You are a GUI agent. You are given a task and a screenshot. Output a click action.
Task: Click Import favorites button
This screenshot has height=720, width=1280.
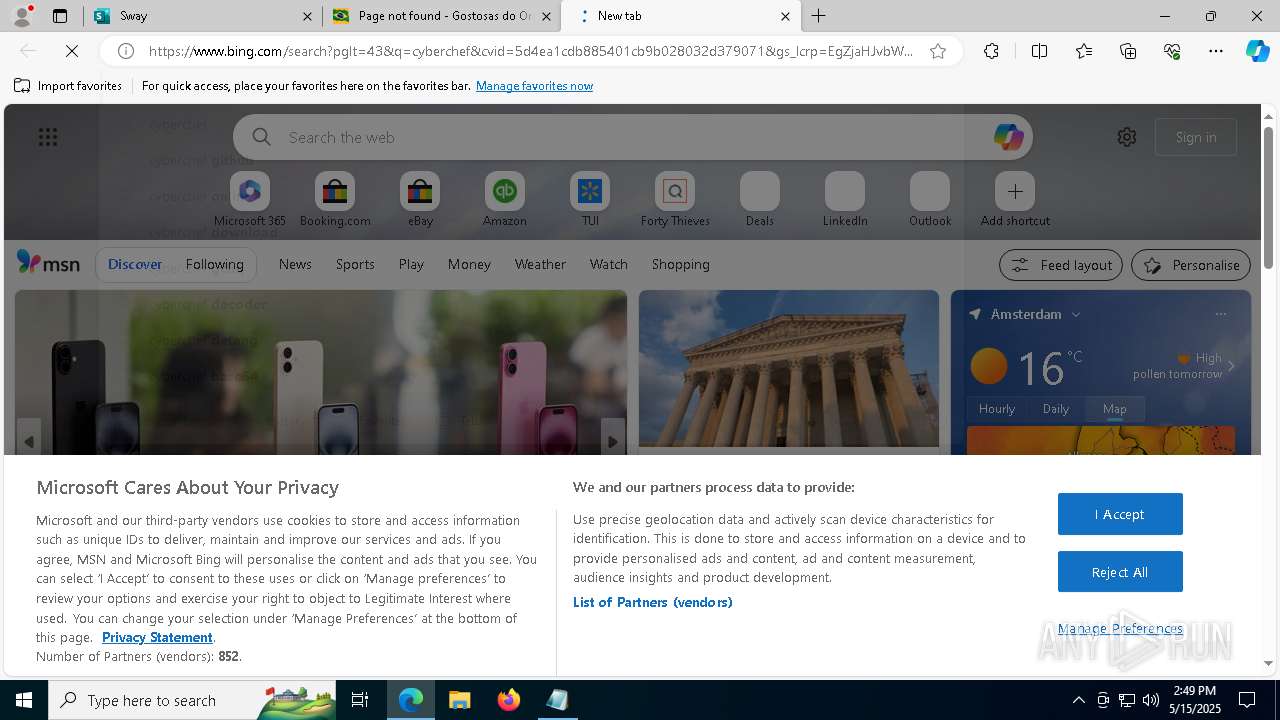(68, 86)
